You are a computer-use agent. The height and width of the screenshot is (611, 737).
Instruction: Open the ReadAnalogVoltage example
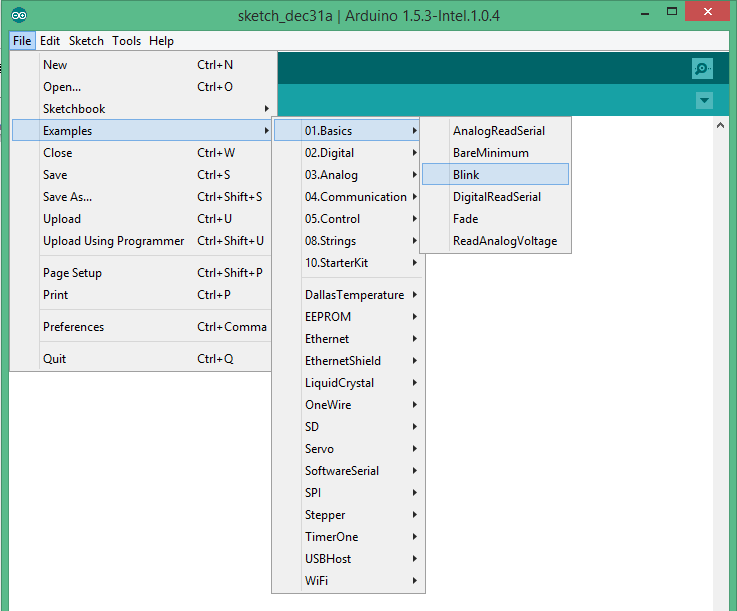[504, 241]
